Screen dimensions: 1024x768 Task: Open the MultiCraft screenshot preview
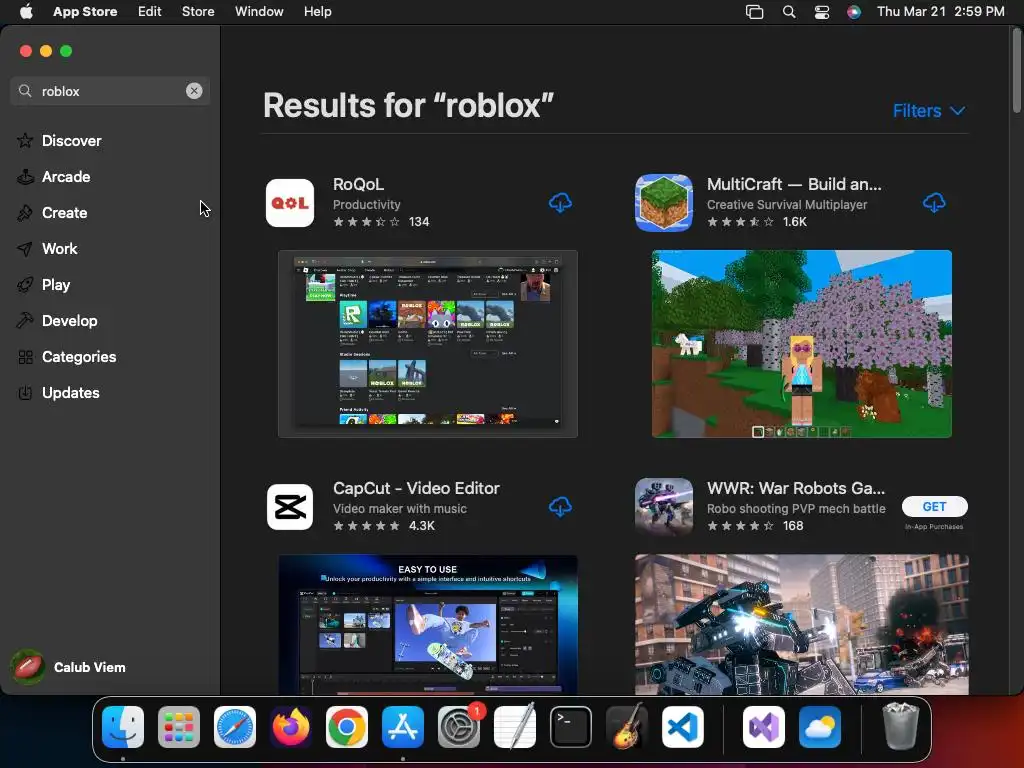(801, 344)
